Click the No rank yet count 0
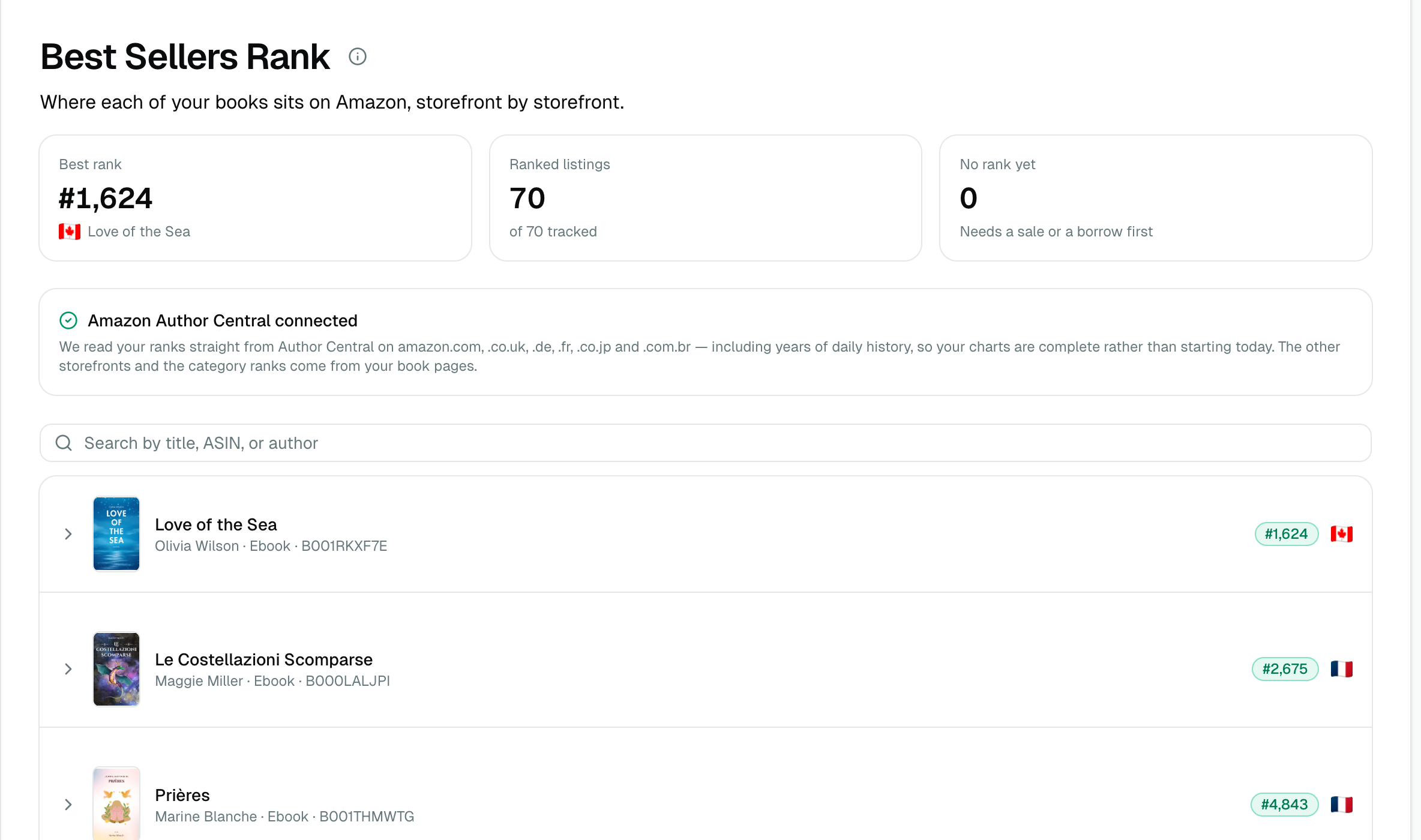Viewport: 1421px width, 840px height. 969,198
